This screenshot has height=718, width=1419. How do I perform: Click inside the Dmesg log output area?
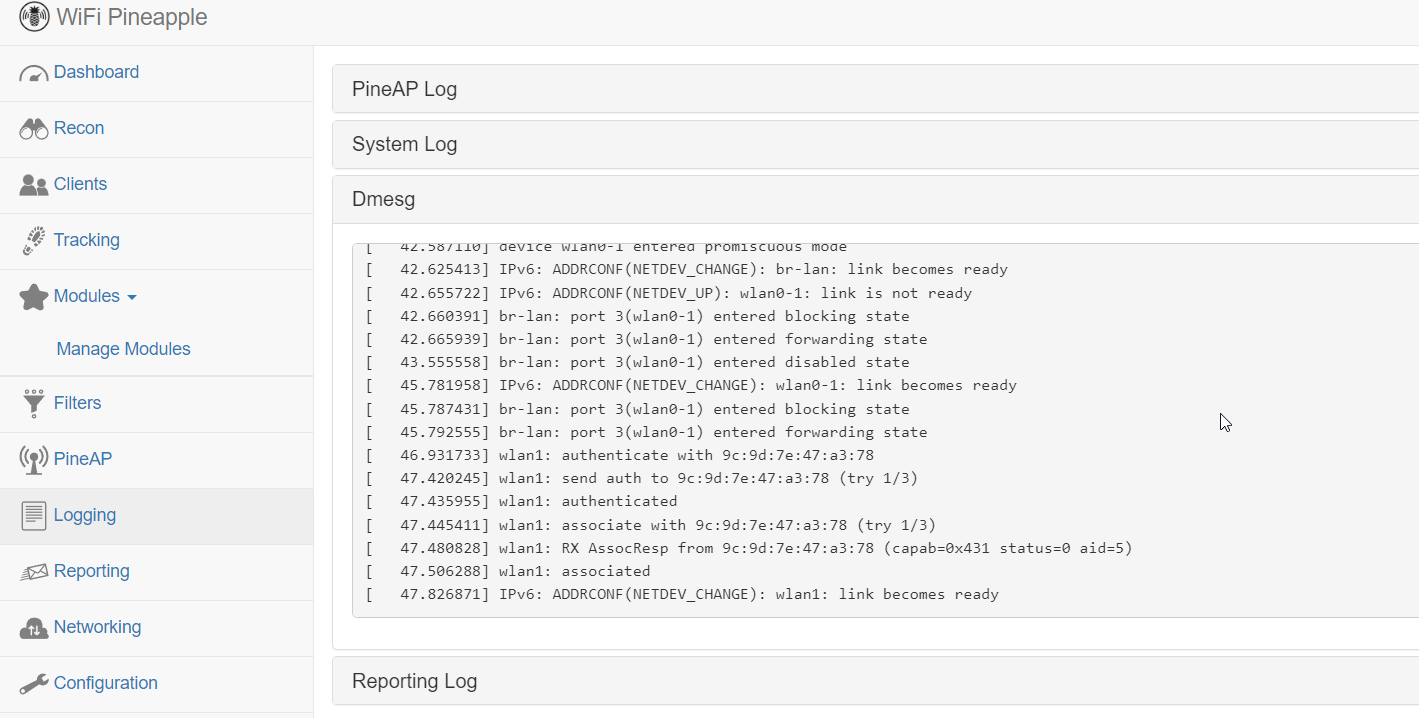tap(885, 430)
